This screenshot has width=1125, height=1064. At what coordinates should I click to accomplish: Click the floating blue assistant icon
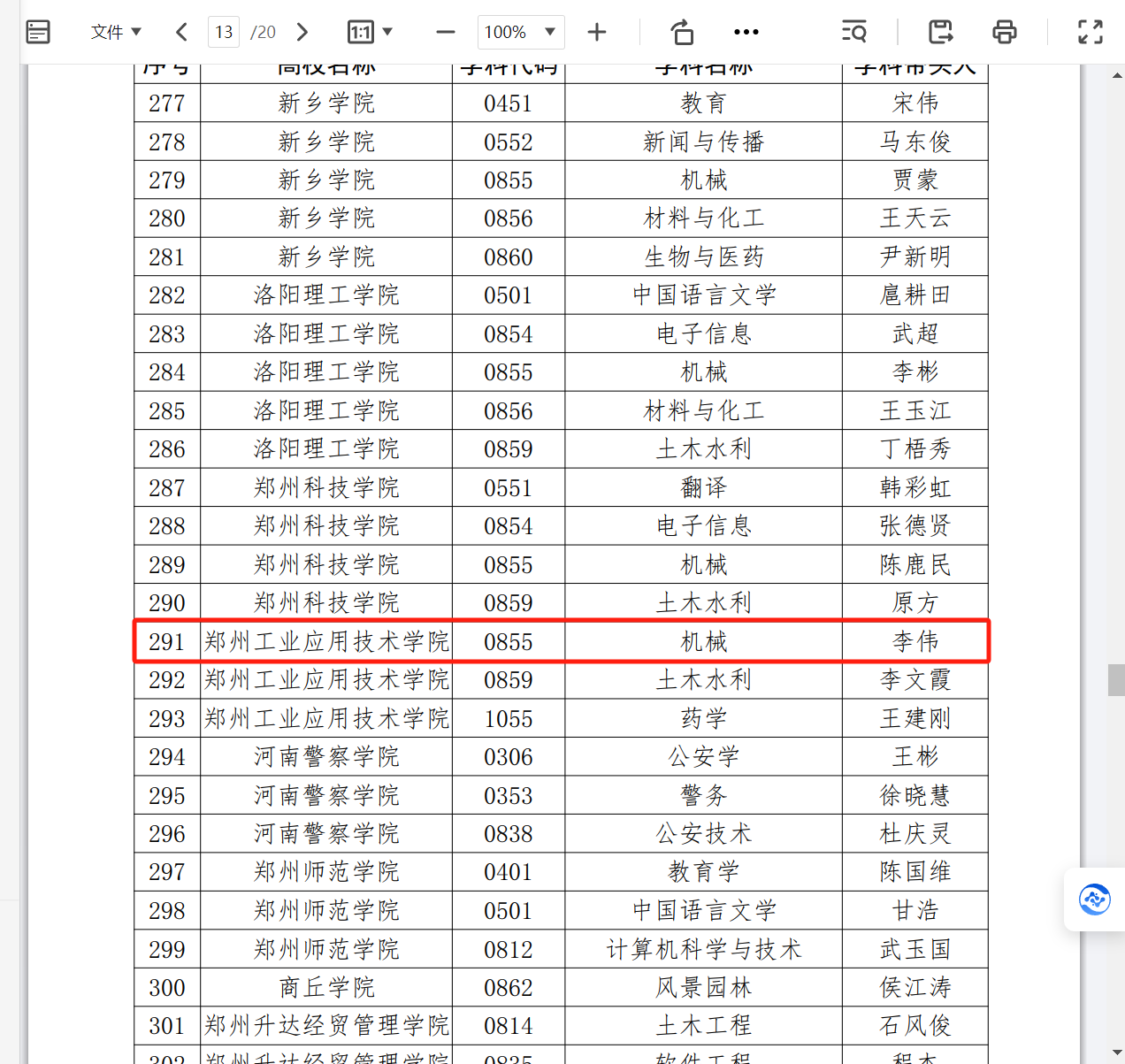pyautogui.click(x=1094, y=899)
